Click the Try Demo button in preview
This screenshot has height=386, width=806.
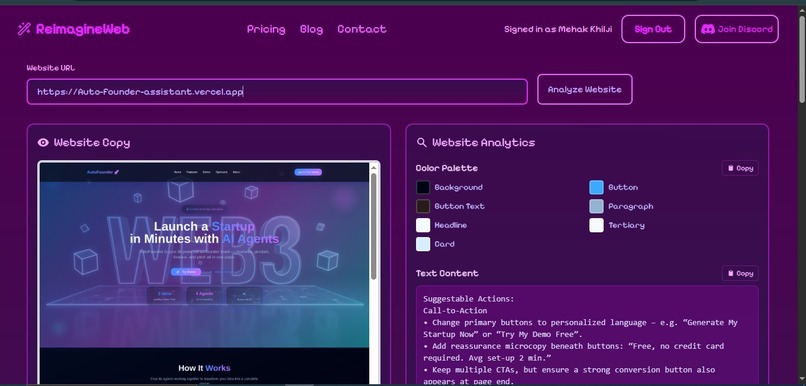click(186, 272)
